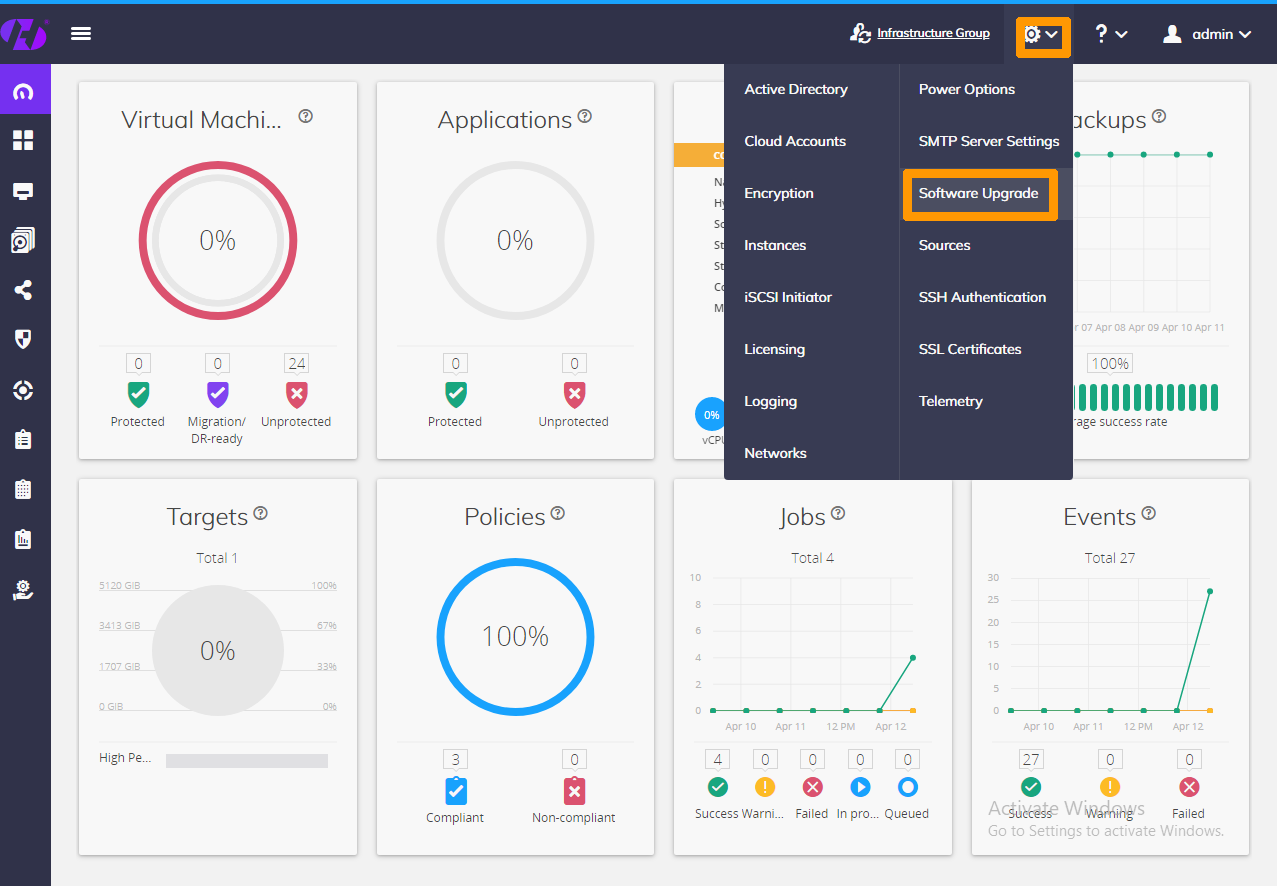
Task: Click help icon next to Policies title
Action: point(558,513)
